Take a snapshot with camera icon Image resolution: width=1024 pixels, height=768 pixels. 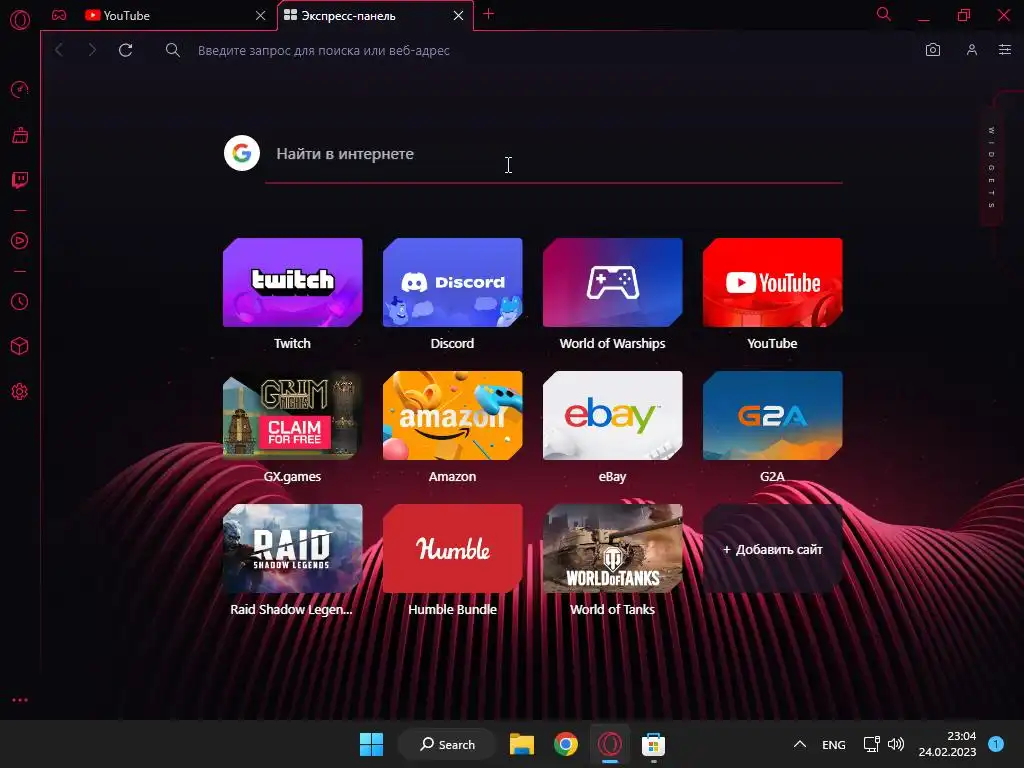933,50
